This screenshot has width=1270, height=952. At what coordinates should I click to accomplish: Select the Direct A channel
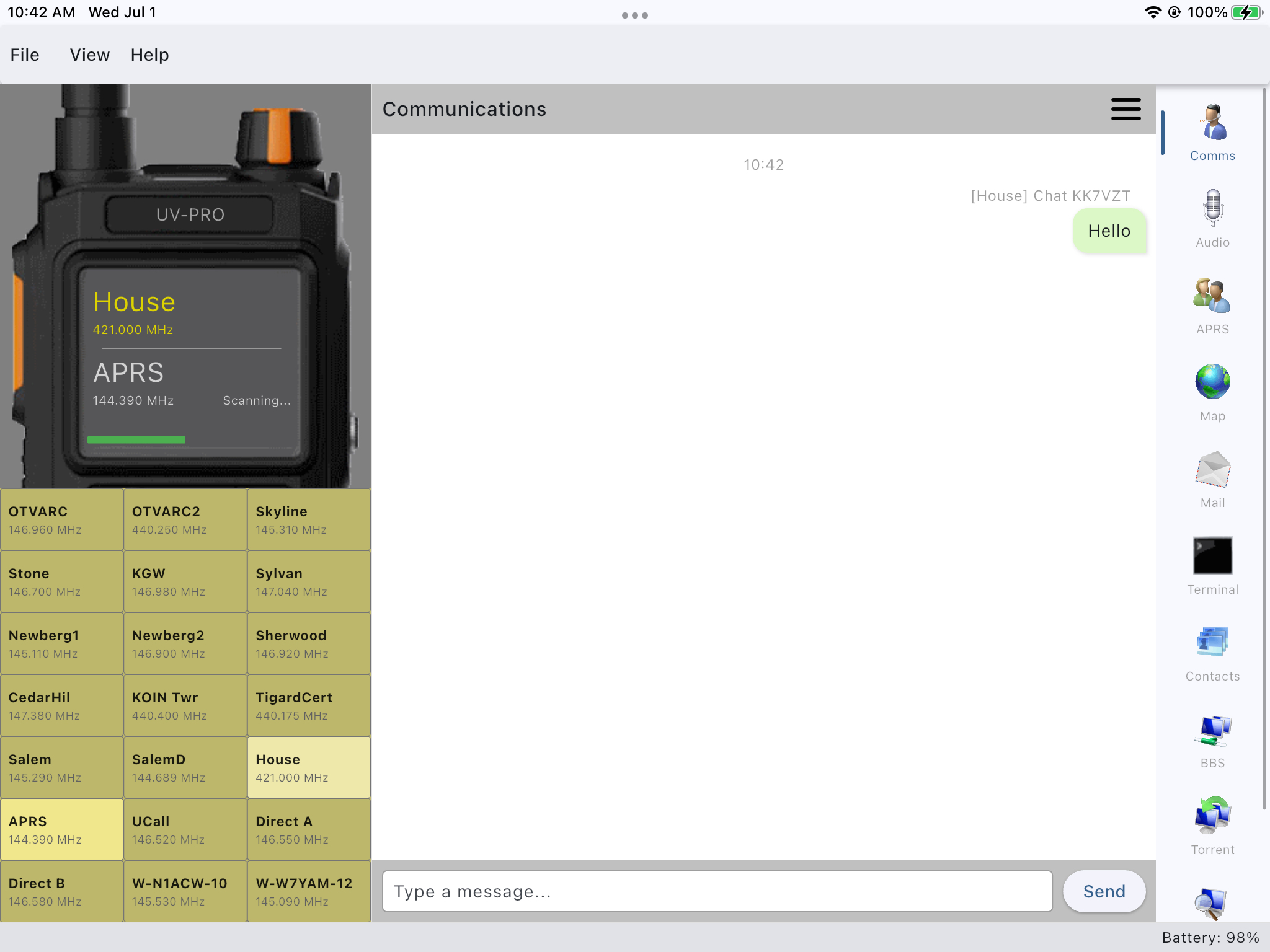pyautogui.click(x=309, y=829)
